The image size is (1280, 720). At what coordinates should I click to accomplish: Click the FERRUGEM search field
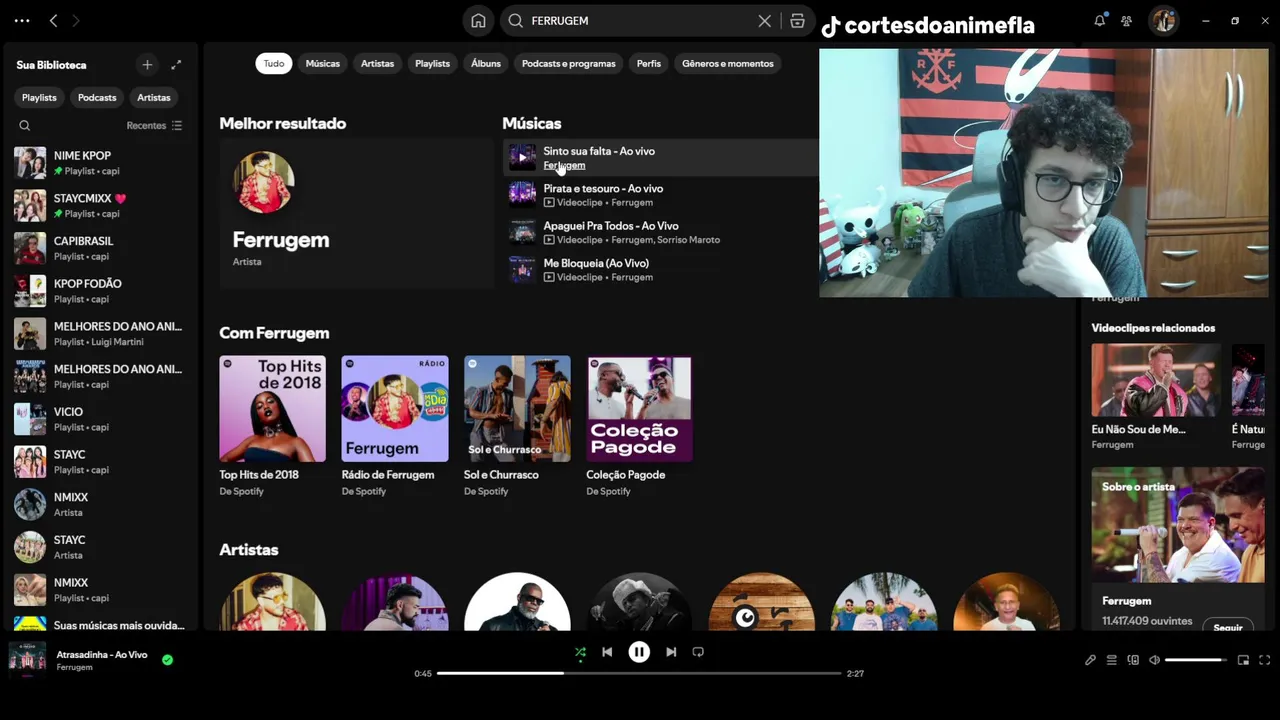(x=640, y=21)
